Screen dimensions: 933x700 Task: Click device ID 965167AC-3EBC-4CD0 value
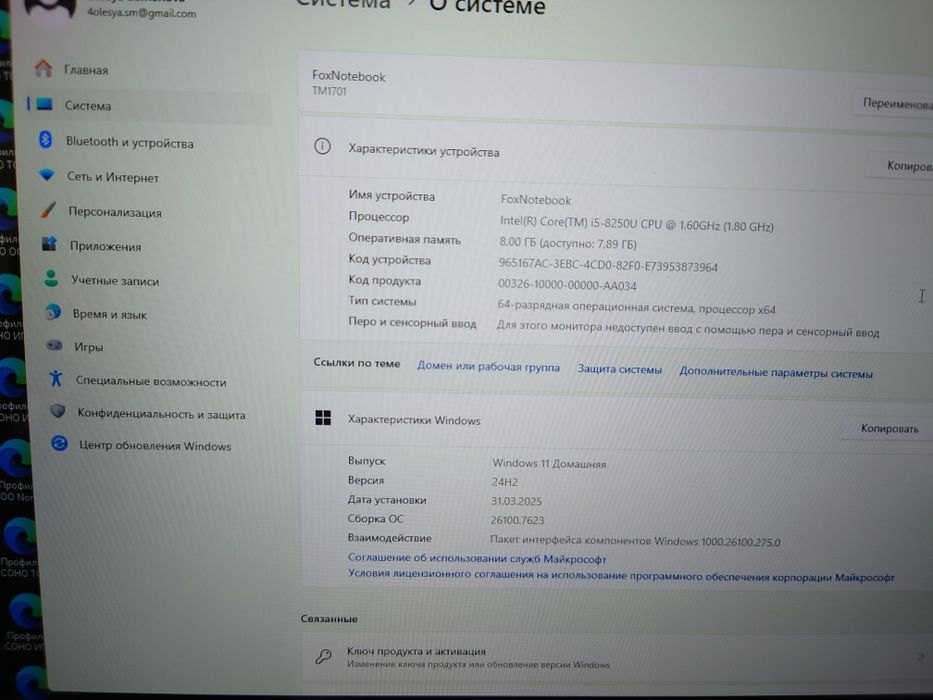pos(608,264)
